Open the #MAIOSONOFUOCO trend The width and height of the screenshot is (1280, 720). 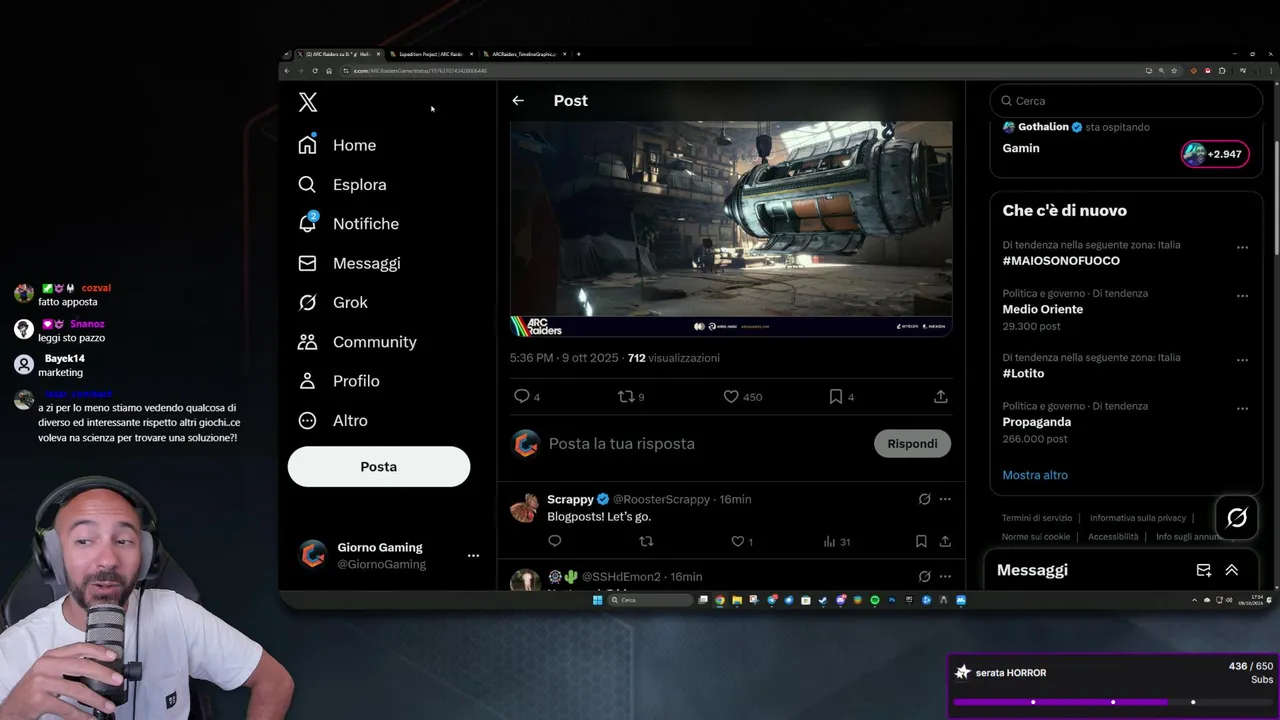[x=1061, y=261]
